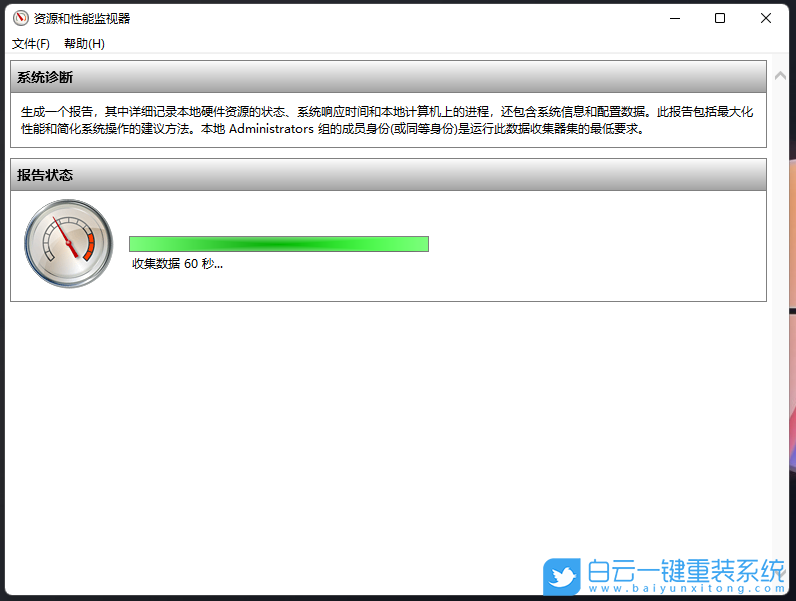Click the system diagnostics description paragraph

click(387, 120)
